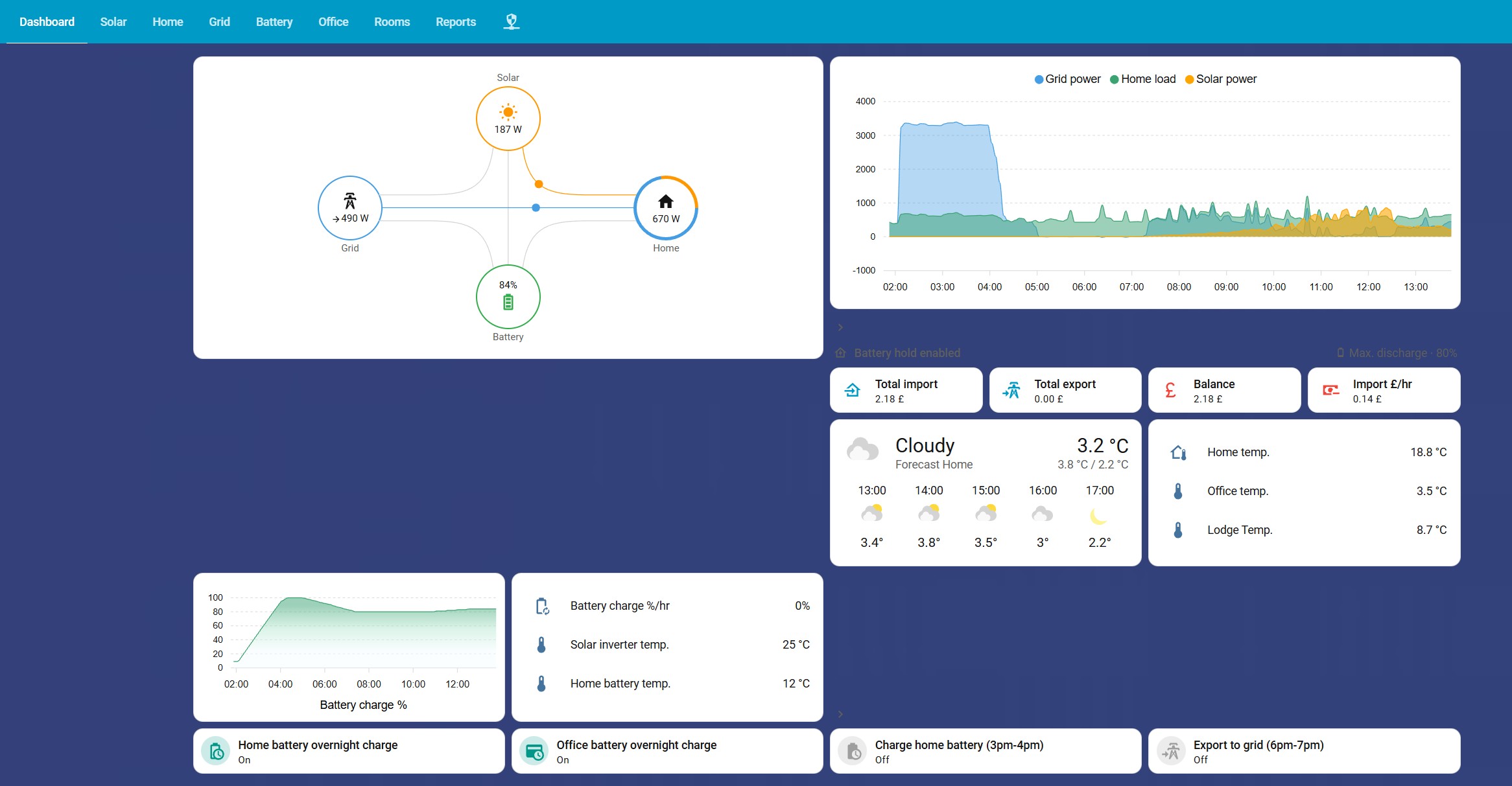Image resolution: width=1512 pixels, height=786 pixels.
Task: Click the Home house node showing 670 W
Action: coord(666,208)
